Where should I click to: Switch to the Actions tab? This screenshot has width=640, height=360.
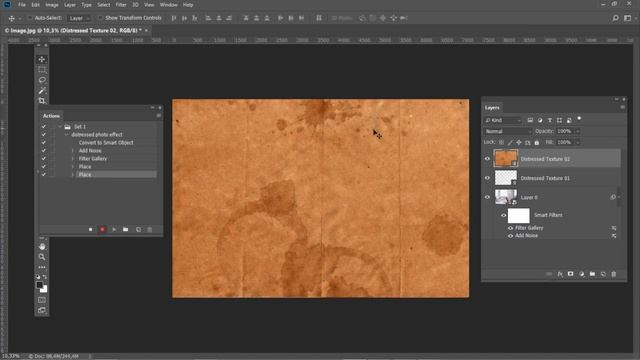(51, 116)
